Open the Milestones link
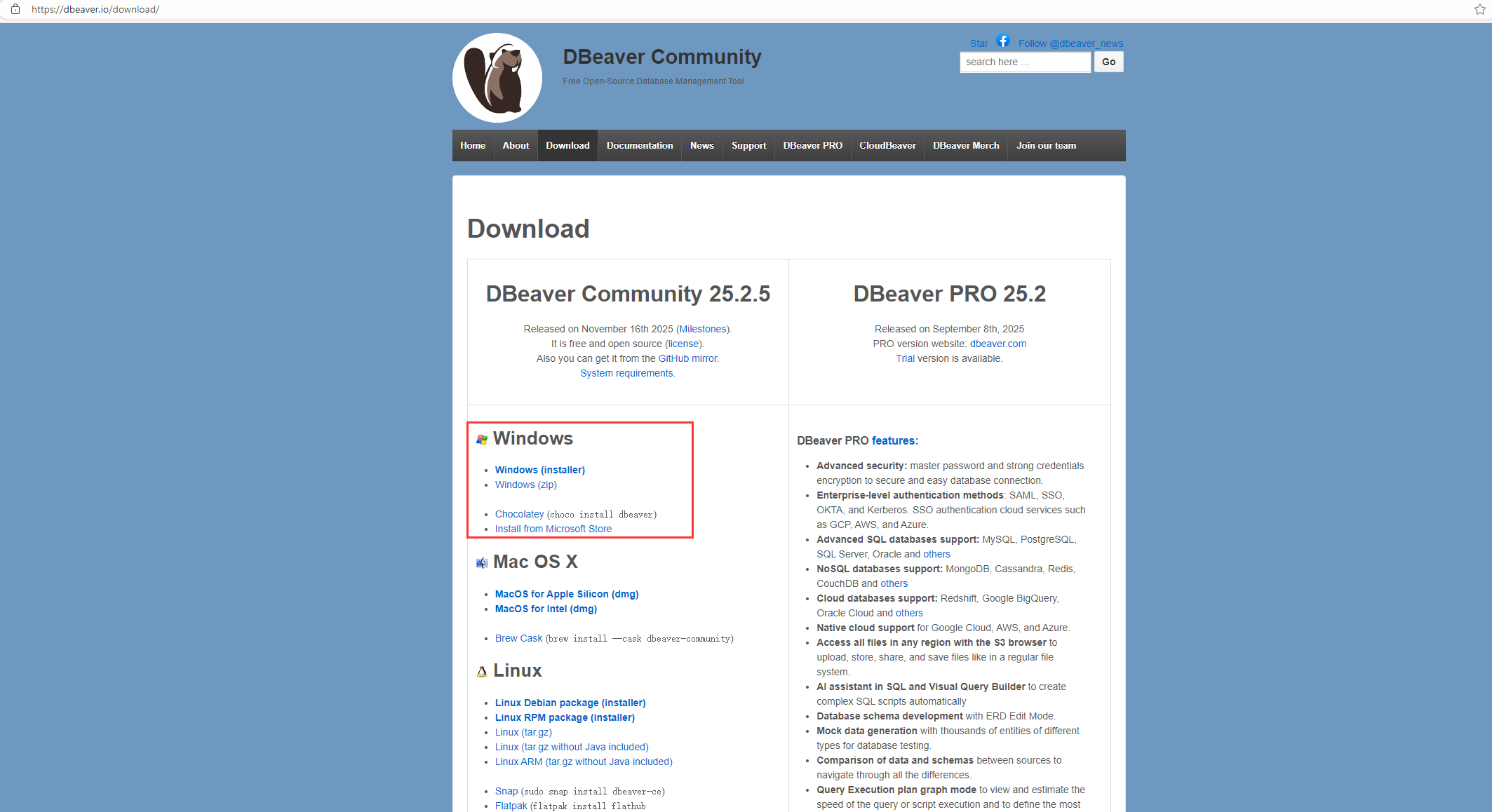 702,329
